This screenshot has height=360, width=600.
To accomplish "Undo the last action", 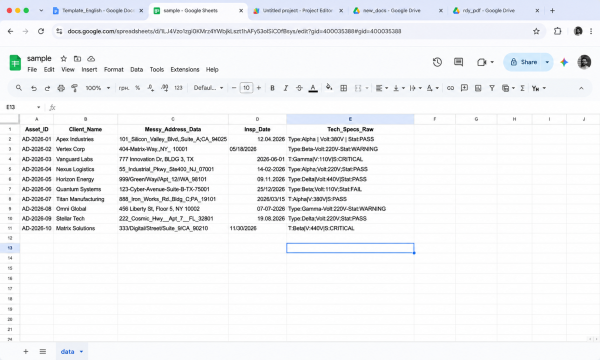I will coord(34,88).
